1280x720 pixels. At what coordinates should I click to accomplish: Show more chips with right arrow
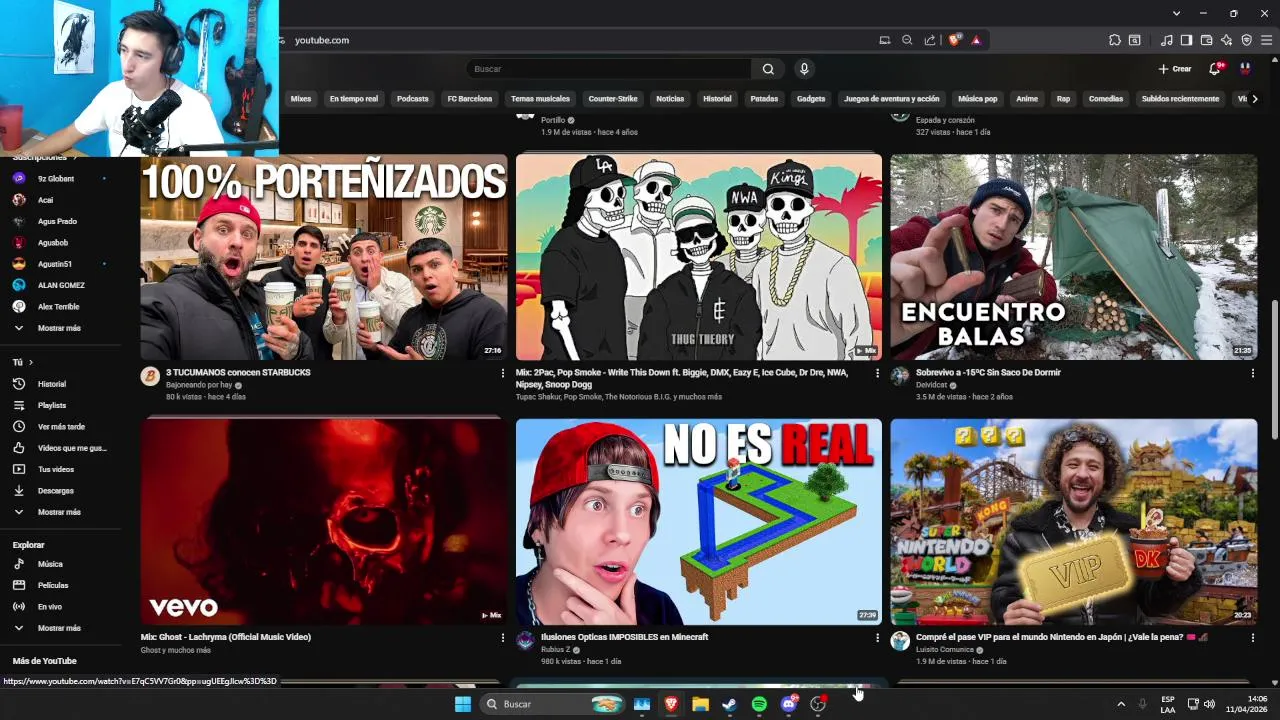pos(1255,99)
